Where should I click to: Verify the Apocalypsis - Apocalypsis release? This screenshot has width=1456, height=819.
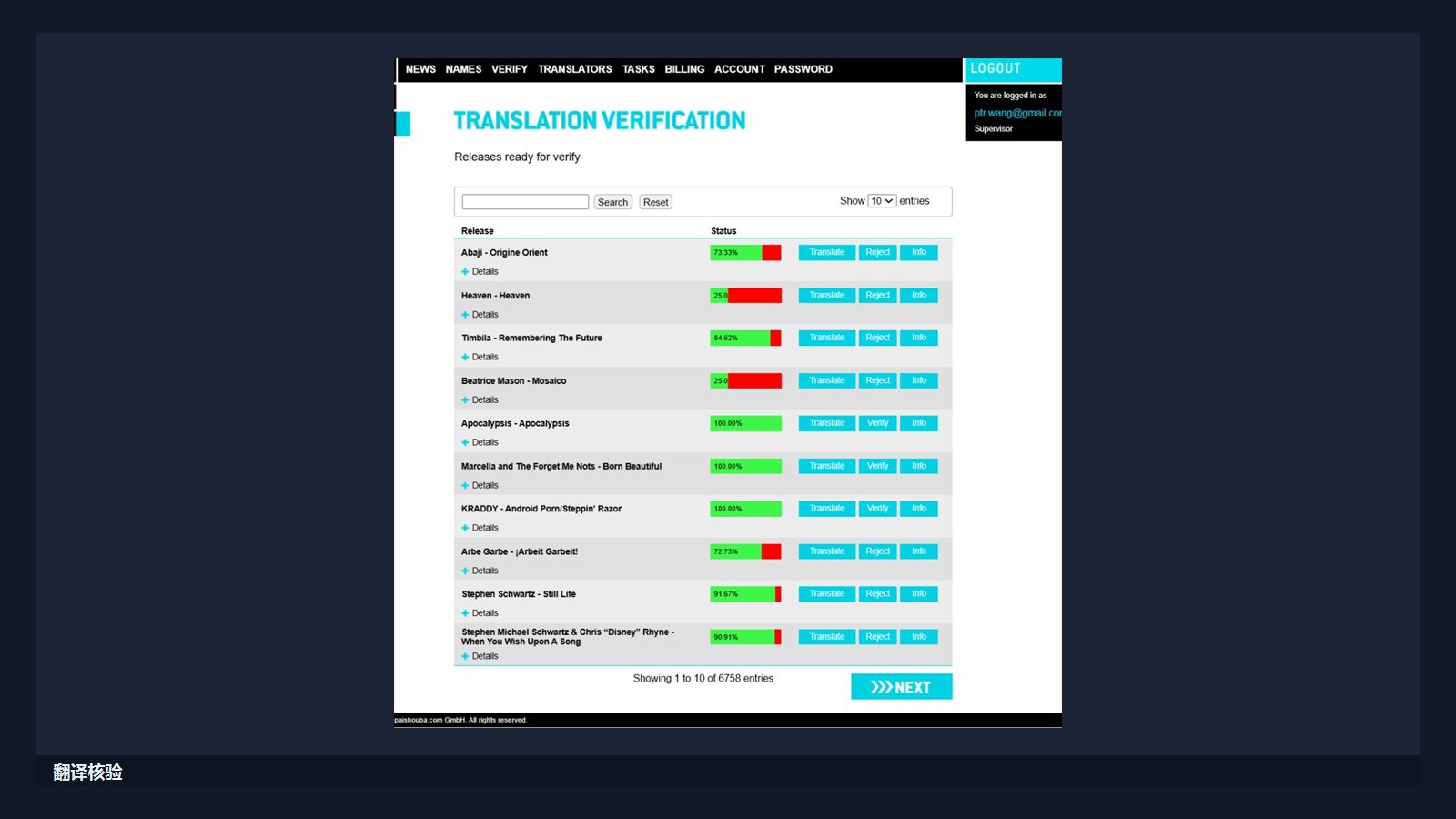pyautogui.click(x=878, y=423)
